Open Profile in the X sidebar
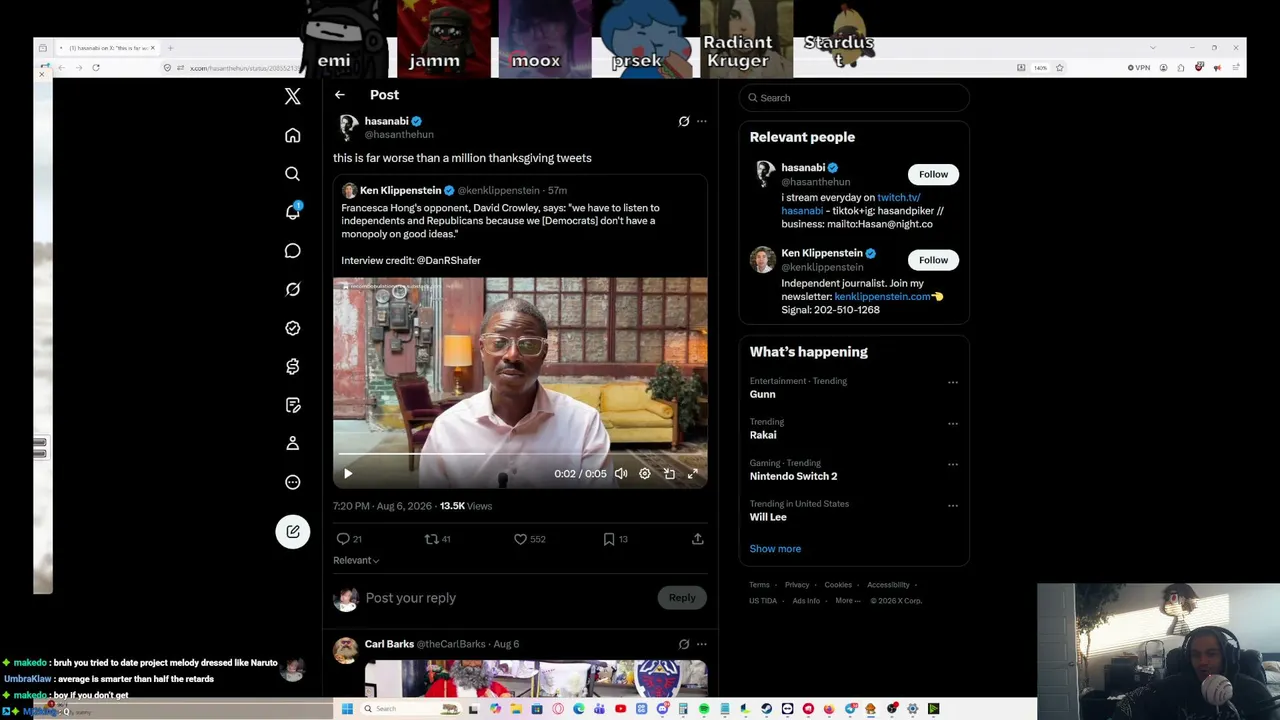Viewport: 1280px width, 720px height. pos(292,443)
